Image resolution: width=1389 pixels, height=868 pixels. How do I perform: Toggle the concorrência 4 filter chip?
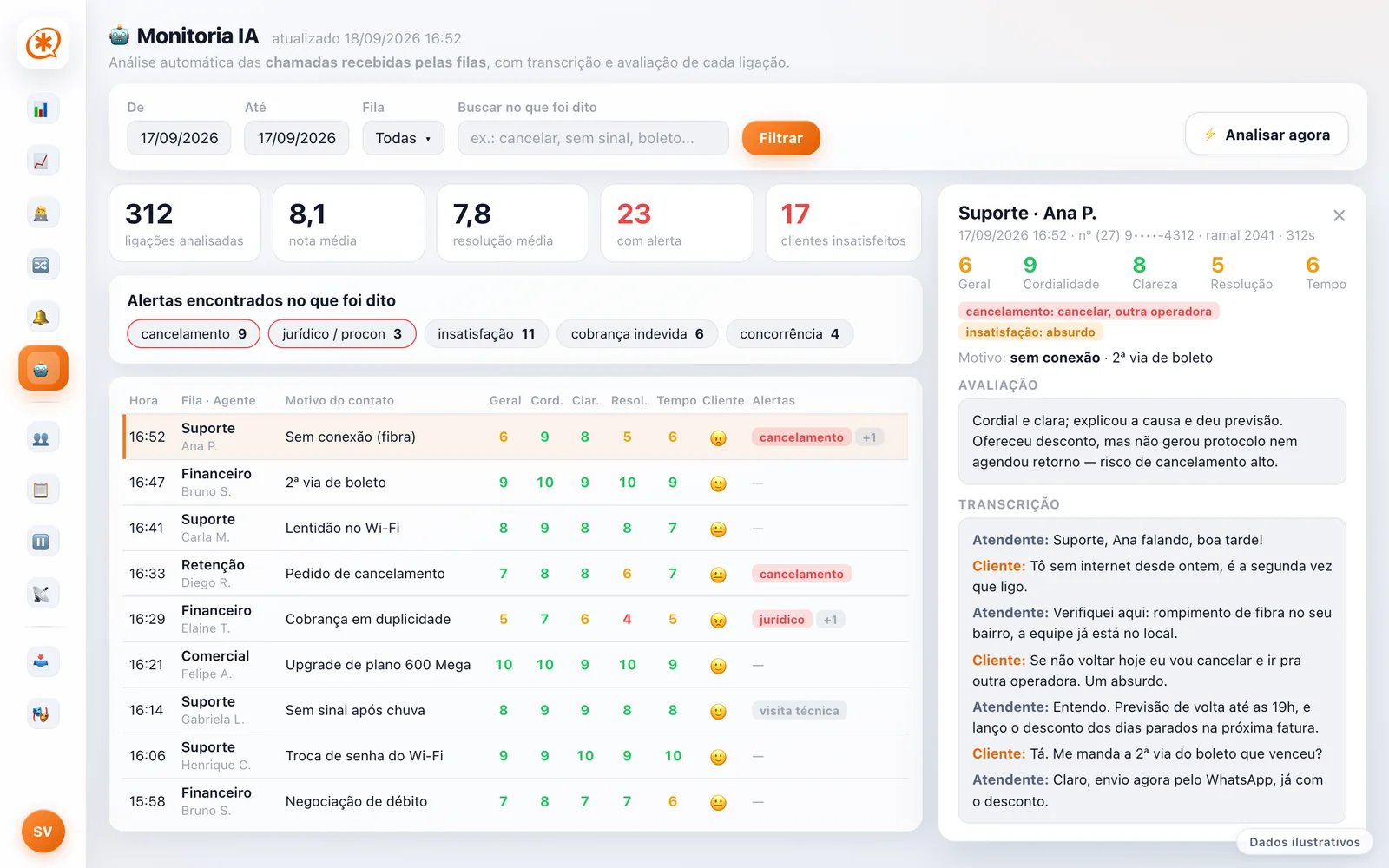(790, 334)
